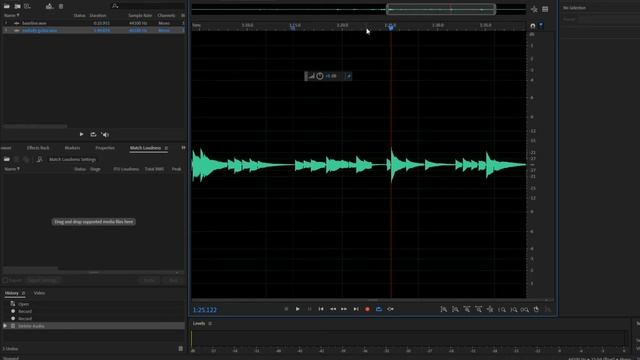The image size is (640, 360).
Task: Click the transport Rewind button
Action: click(x=333, y=309)
